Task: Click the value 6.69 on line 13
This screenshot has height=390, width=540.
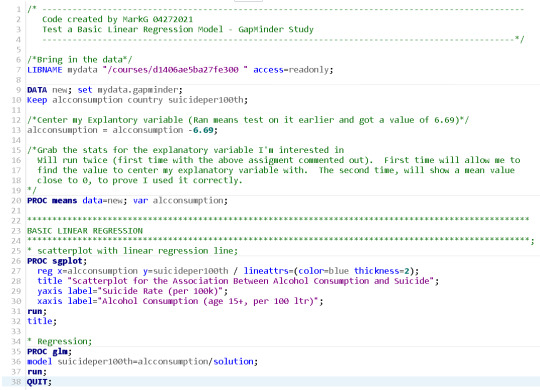Action: [203, 130]
